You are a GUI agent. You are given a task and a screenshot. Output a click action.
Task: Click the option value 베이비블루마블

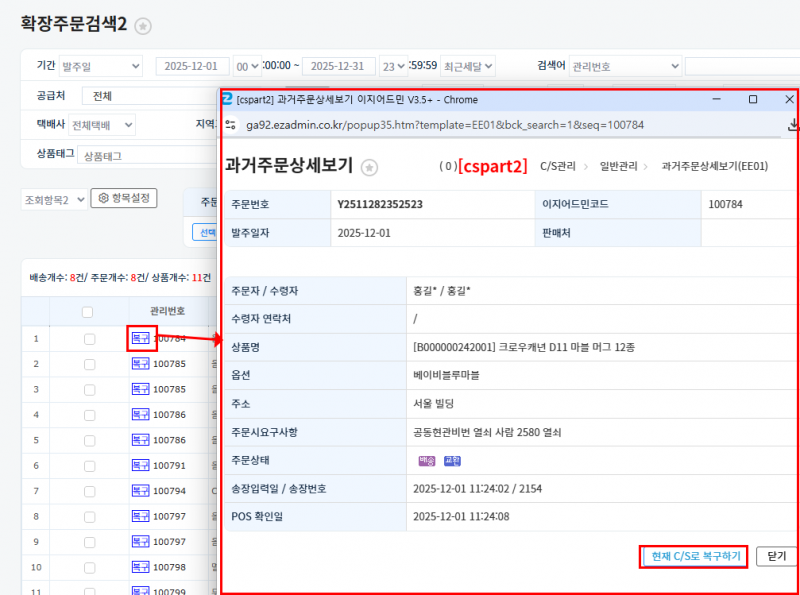(446, 375)
